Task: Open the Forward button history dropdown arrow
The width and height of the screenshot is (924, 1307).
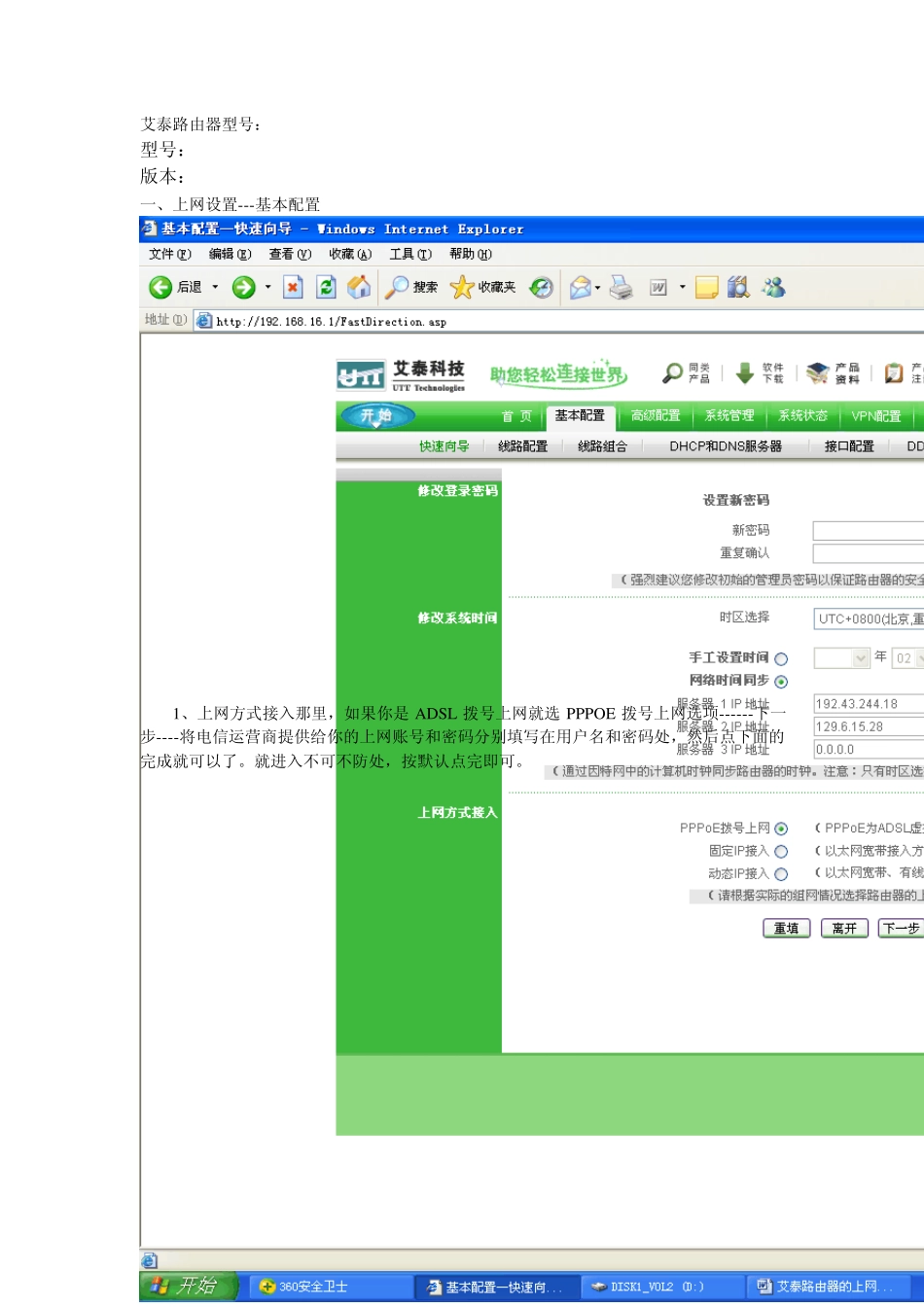Action: [x=267, y=288]
